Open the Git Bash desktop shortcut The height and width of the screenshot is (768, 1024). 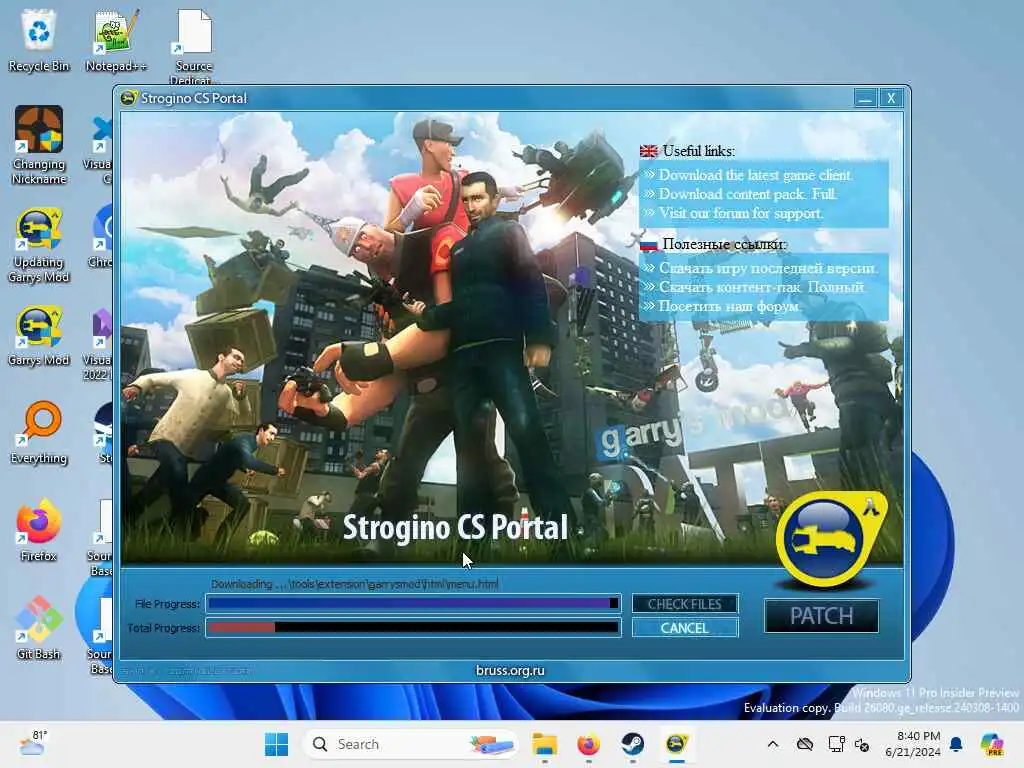(39, 628)
